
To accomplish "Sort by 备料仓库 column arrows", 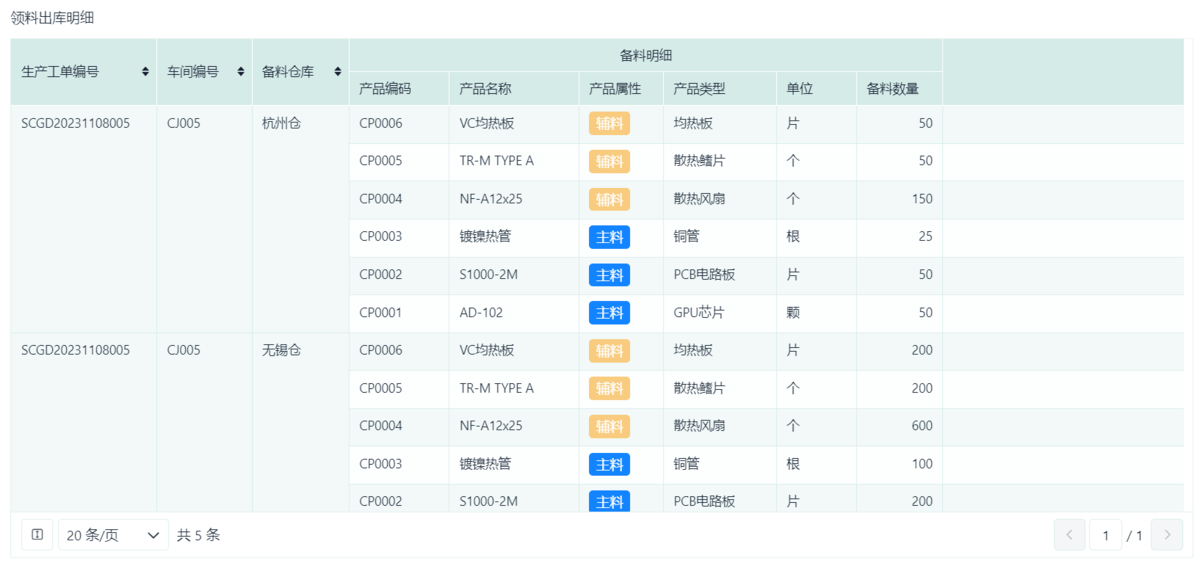I will [338, 72].
